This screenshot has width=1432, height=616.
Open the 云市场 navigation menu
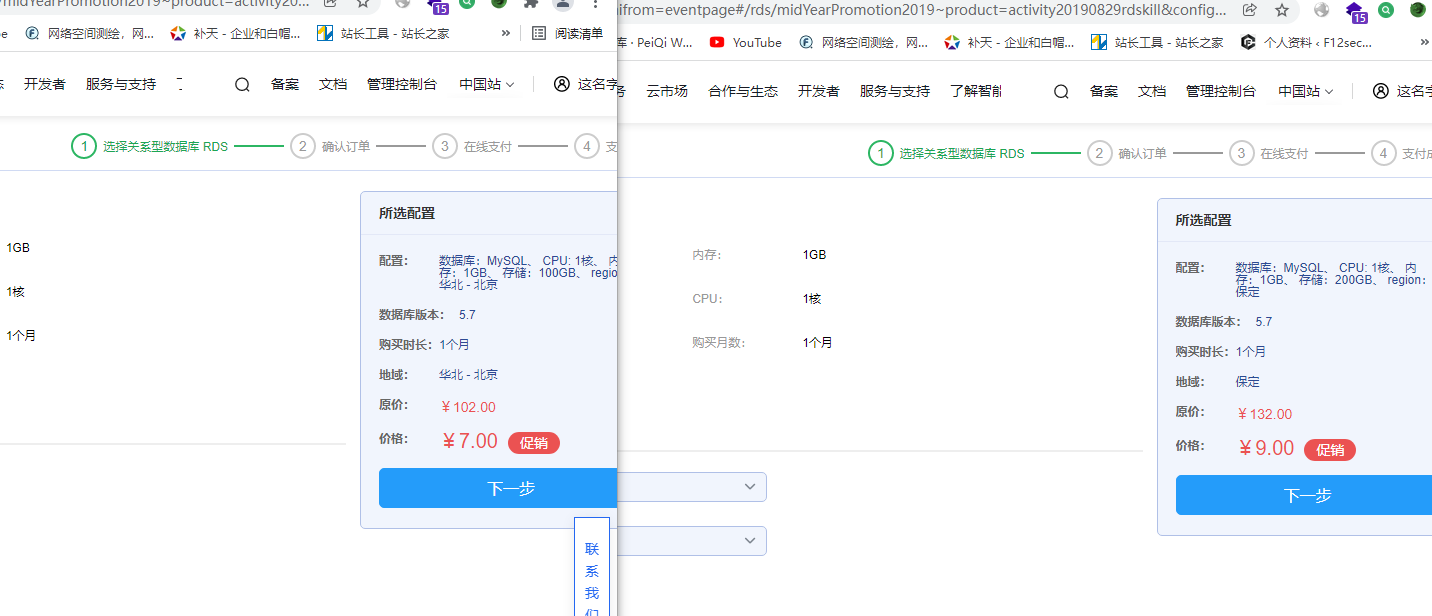[x=667, y=91]
